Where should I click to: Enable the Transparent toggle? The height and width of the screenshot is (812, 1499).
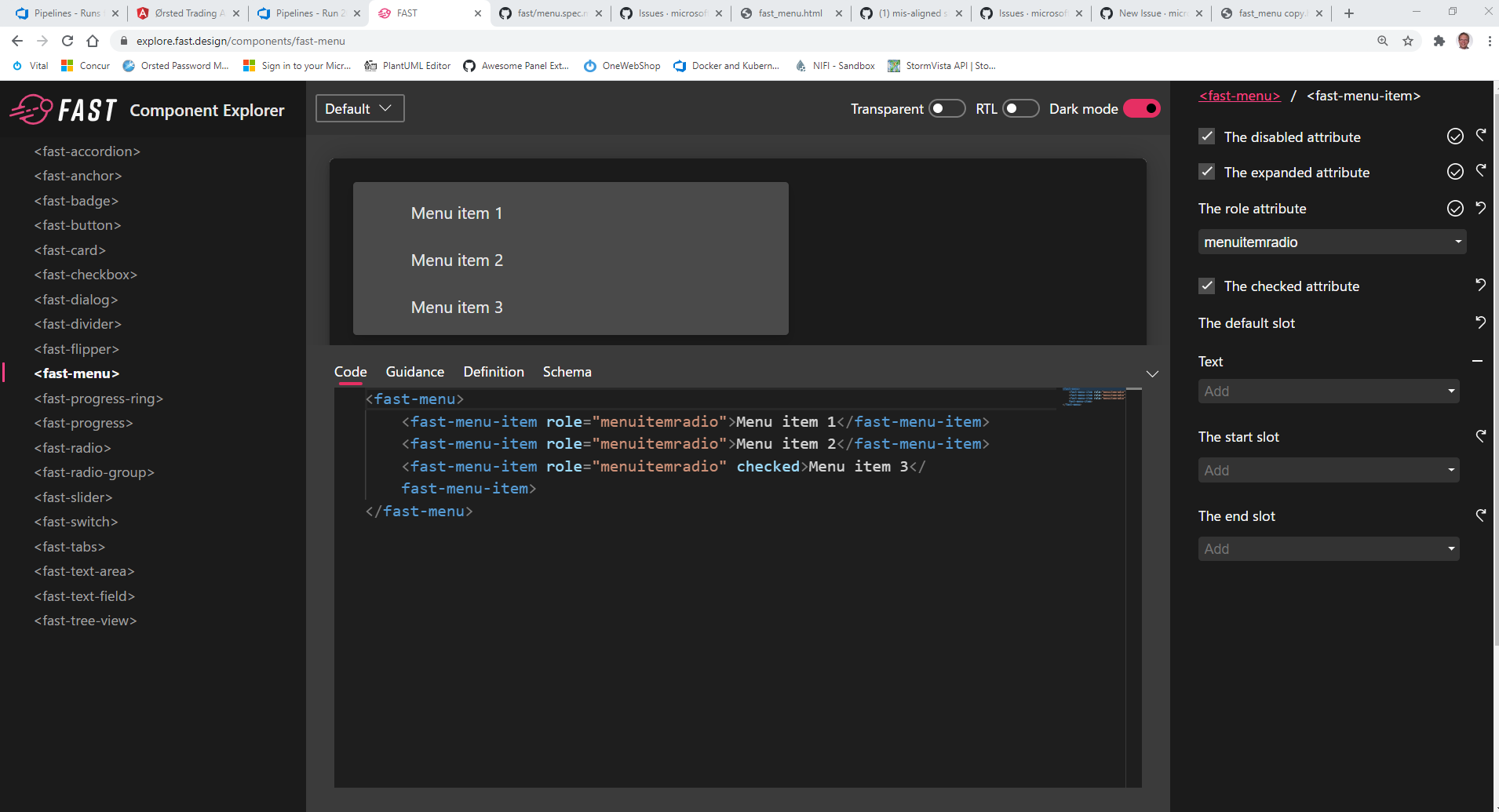(x=948, y=108)
